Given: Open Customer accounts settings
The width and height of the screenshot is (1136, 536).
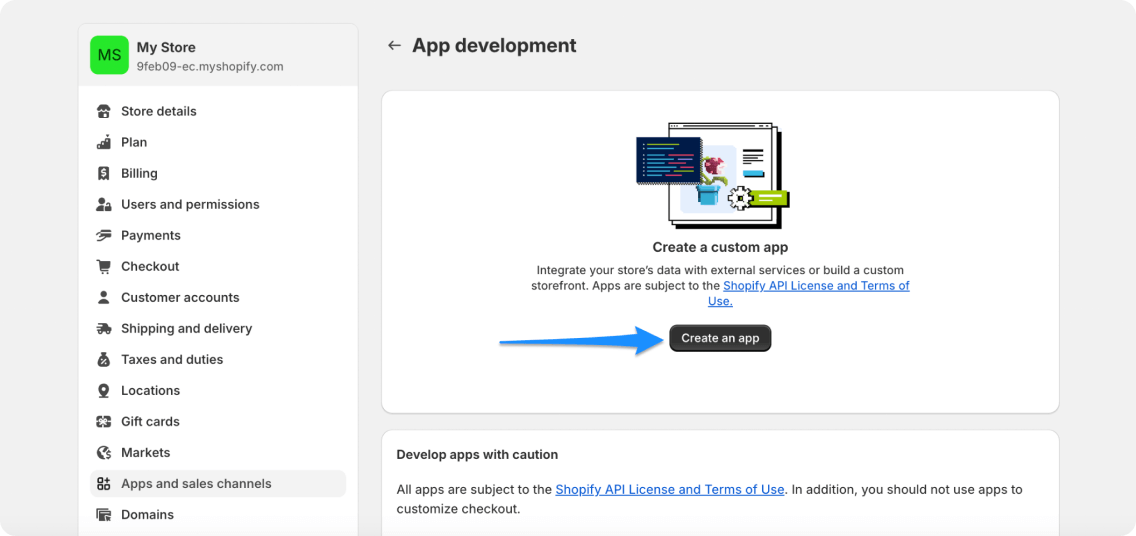Looking at the screenshot, I should tap(180, 297).
